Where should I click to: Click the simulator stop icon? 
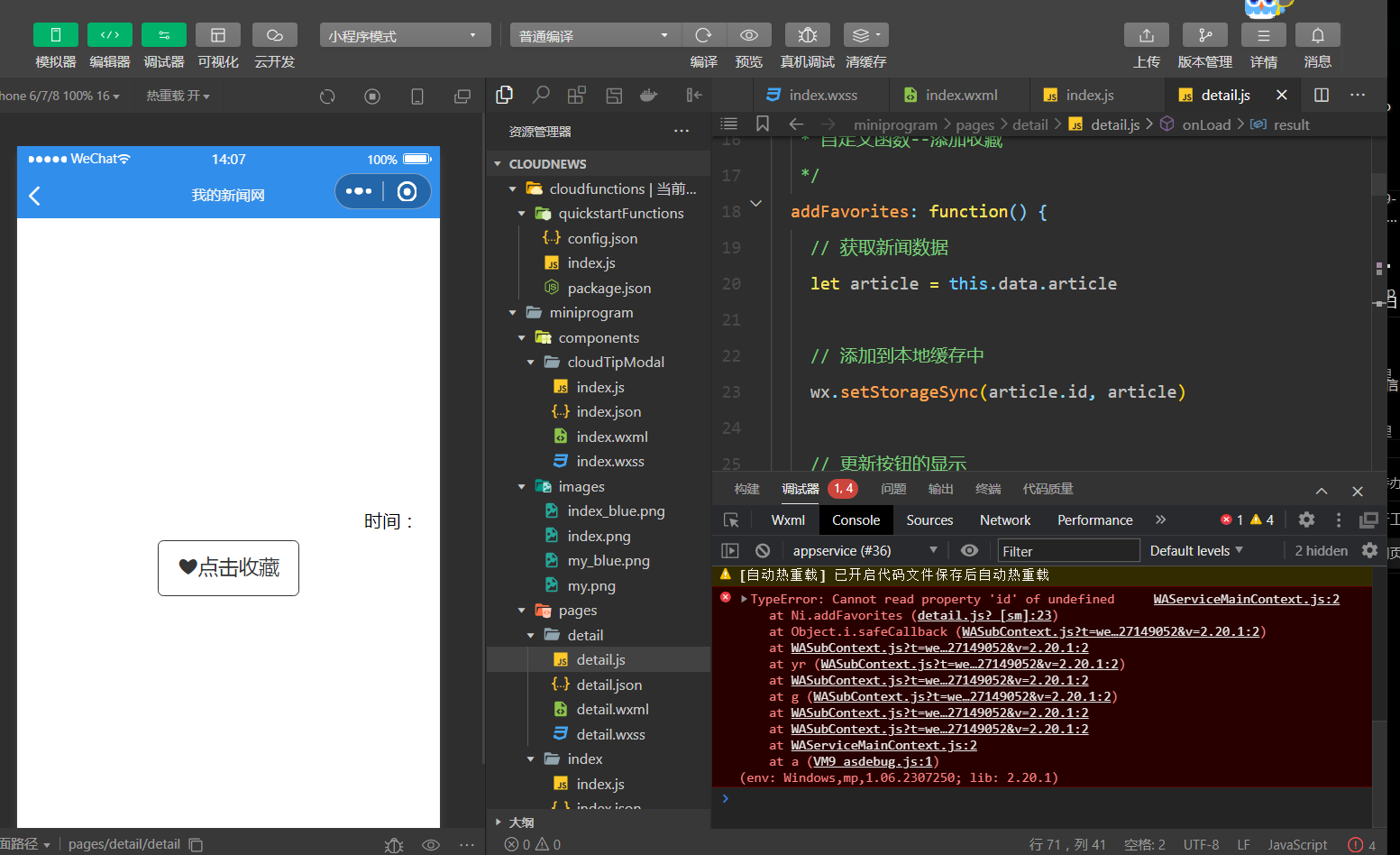pyautogui.click(x=372, y=97)
